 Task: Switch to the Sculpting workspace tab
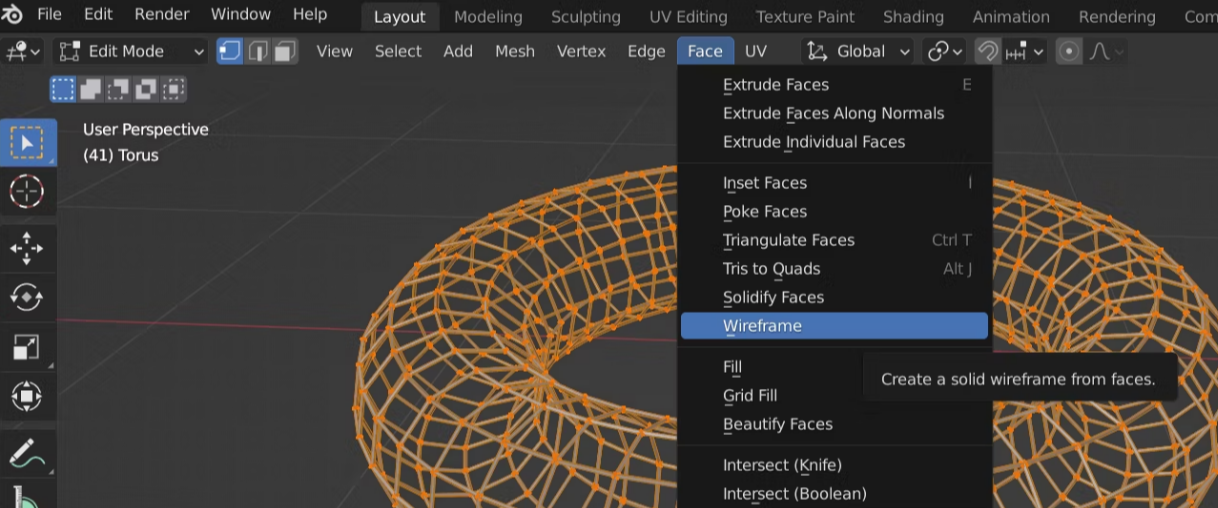point(586,17)
